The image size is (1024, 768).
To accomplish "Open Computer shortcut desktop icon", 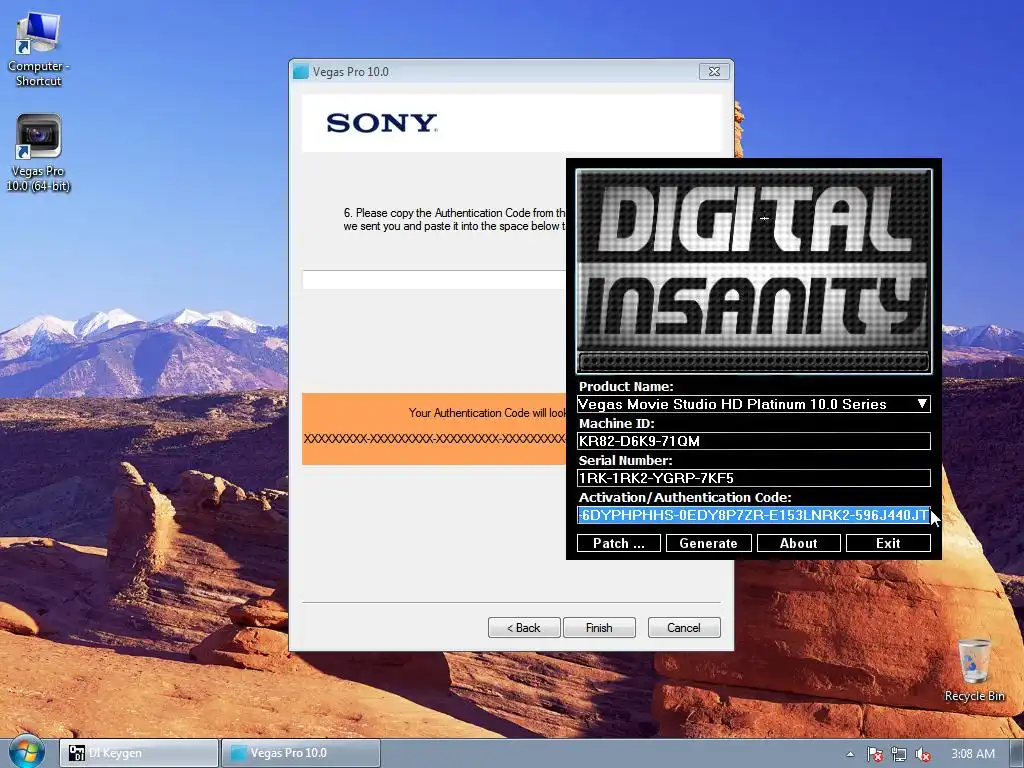I will click(x=38, y=49).
